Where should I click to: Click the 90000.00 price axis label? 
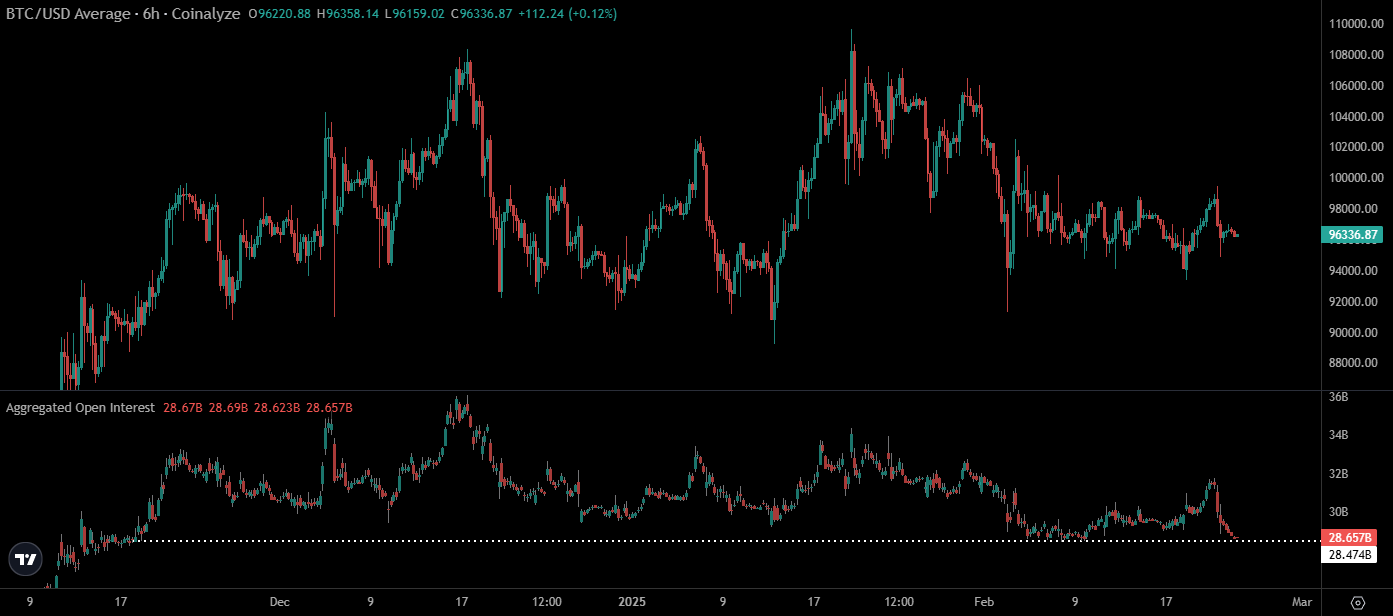[x=1355, y=333]
